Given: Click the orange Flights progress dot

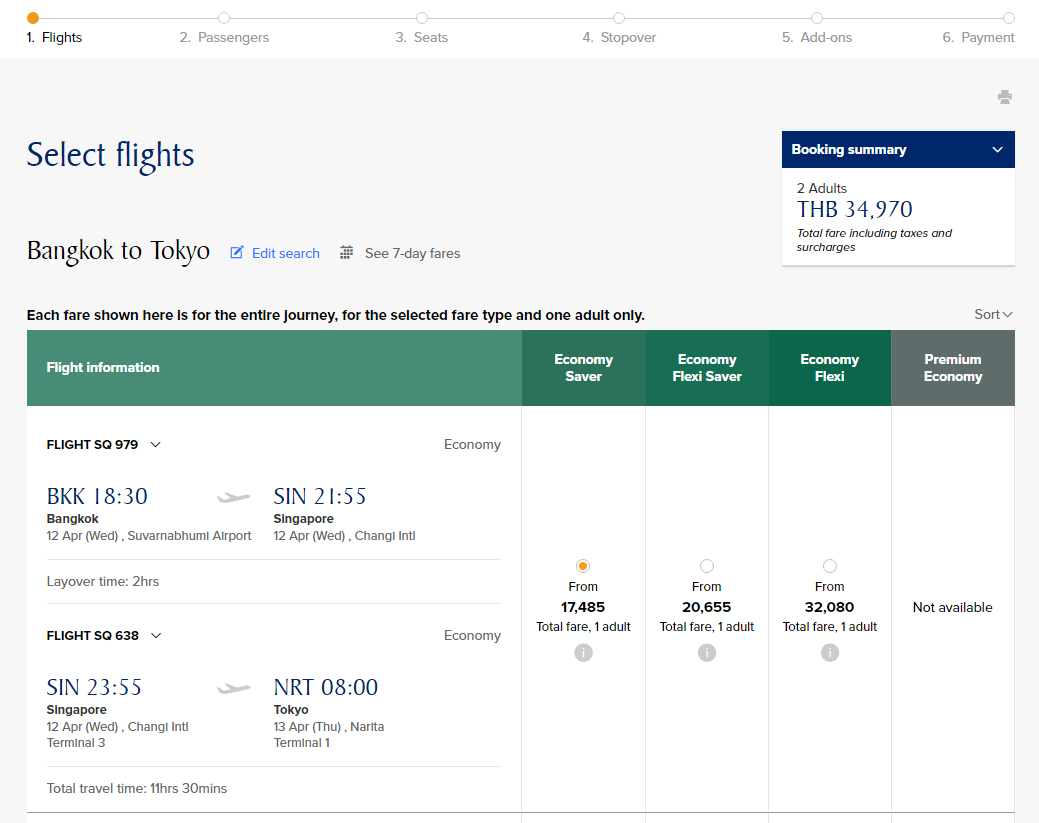Looking at the screenshot, I should point(32,18).
